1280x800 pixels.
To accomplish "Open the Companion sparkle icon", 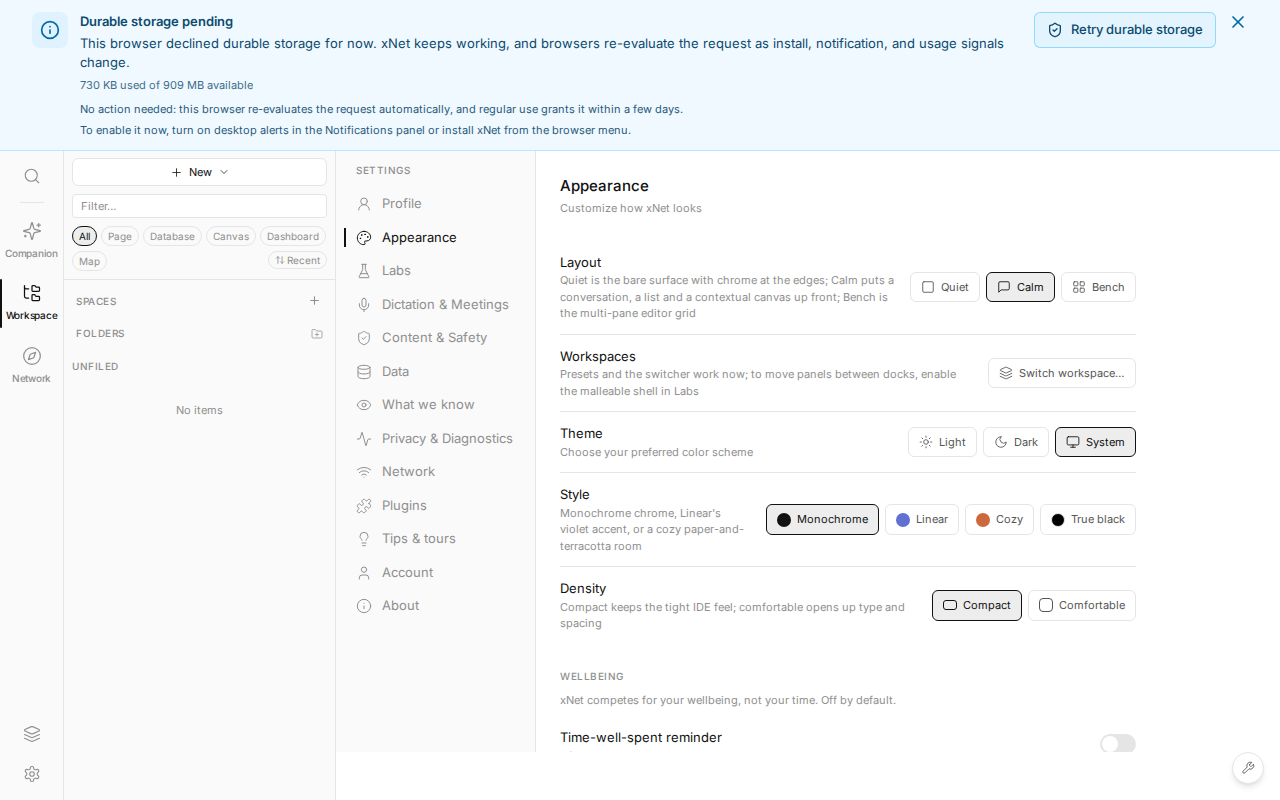I will point(32,231).
